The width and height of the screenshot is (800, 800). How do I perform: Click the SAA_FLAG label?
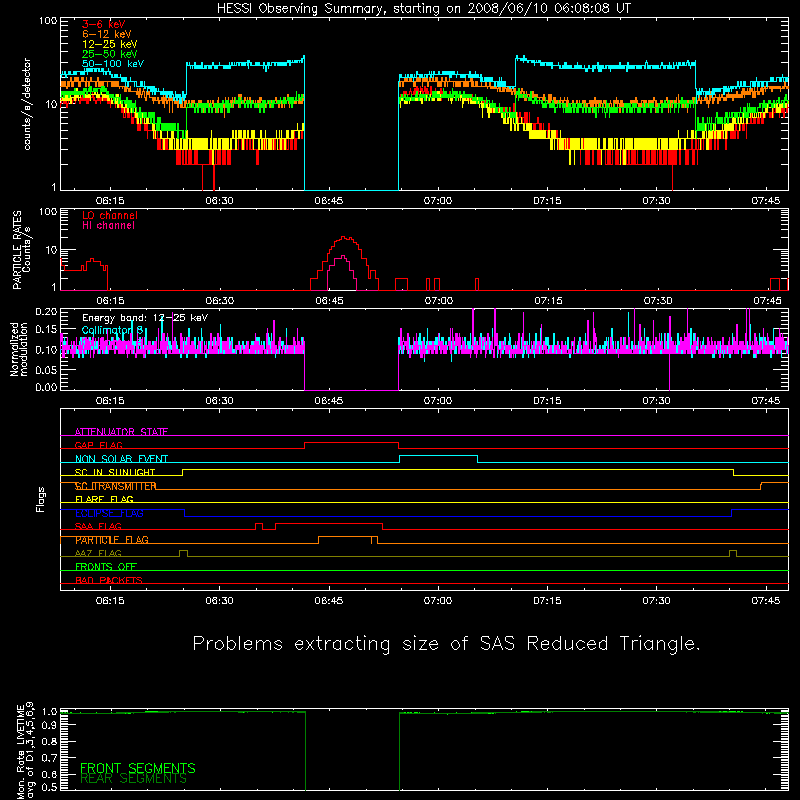click(x=98, y=526)
